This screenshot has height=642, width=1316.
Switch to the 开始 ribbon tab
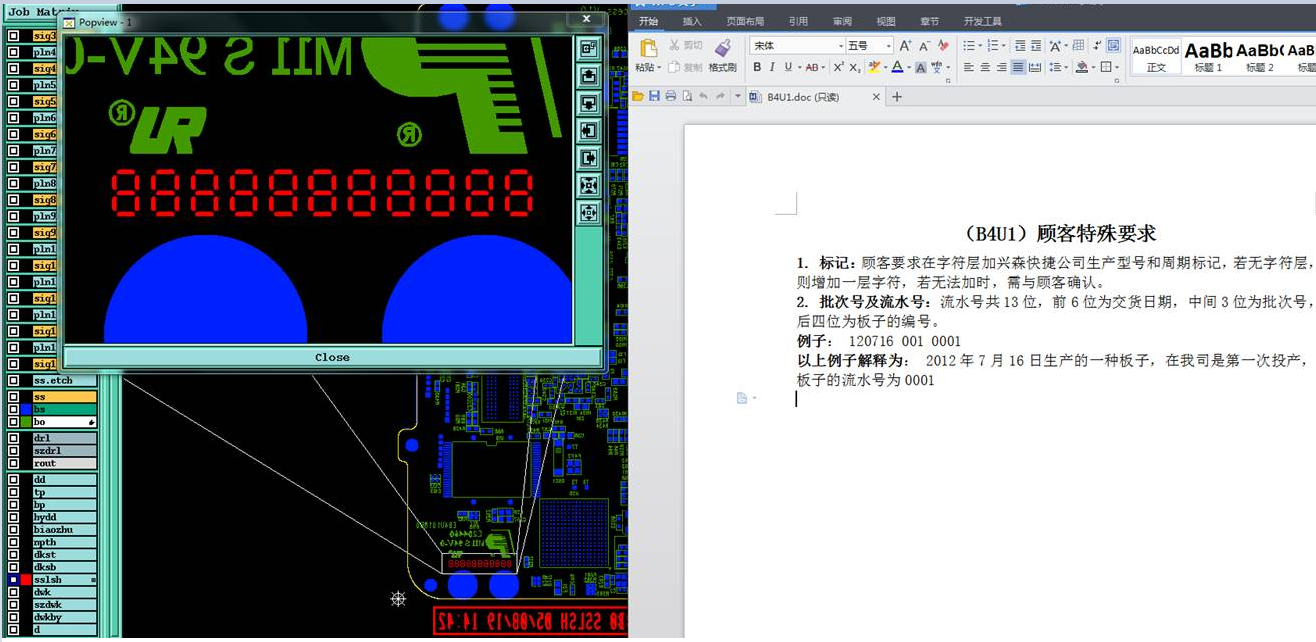tap(648, 22)
